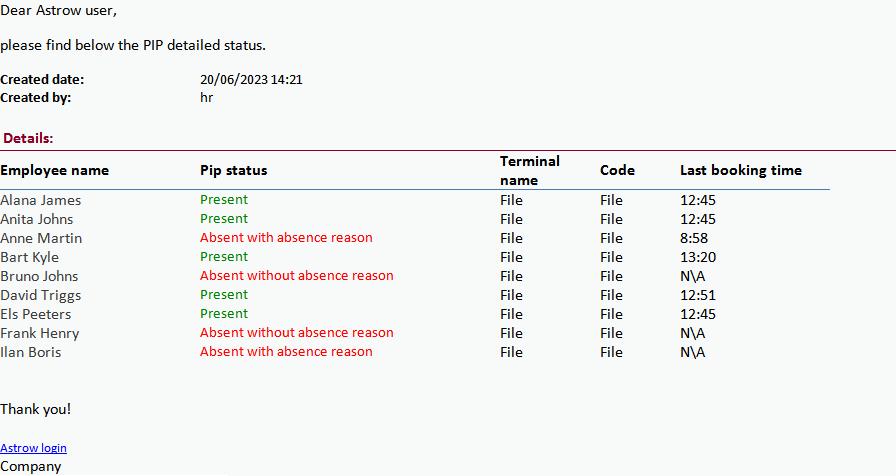Click the 12:51 booking time

[697, 295]
